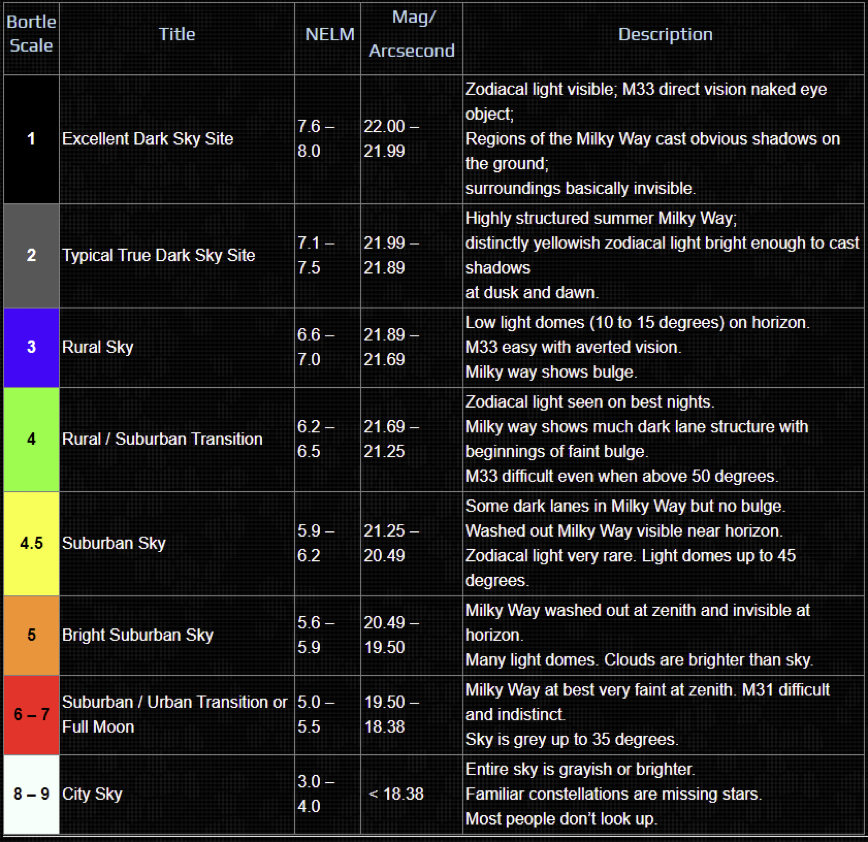Click the 'Rural Sky' title cell
868x842 pixels.
pyautogui.click(x=177, y=347)
